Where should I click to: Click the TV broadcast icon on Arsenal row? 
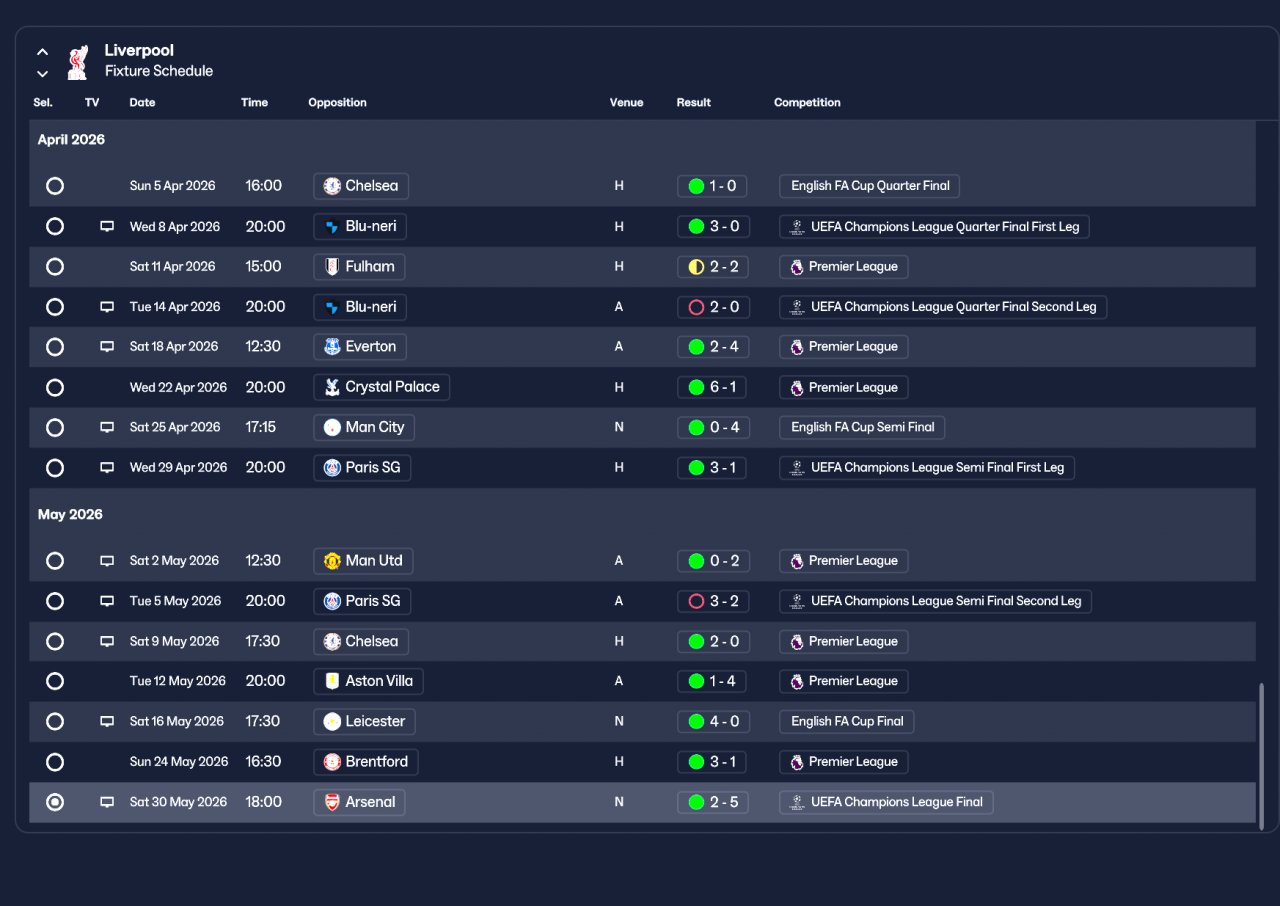[107, 802]
